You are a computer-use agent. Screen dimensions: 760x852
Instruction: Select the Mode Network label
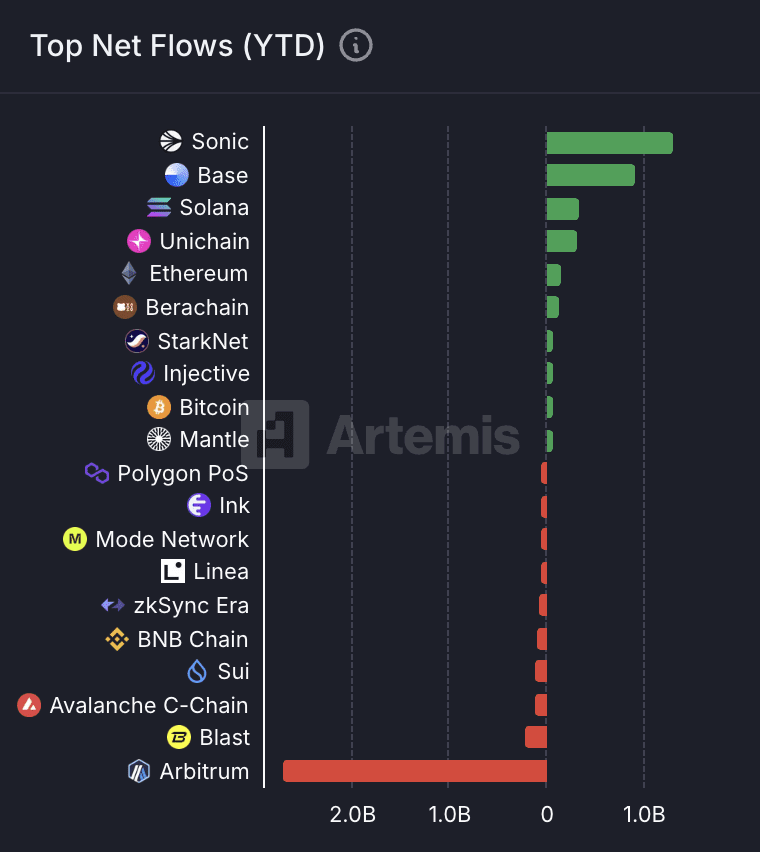tap(172, 540)
